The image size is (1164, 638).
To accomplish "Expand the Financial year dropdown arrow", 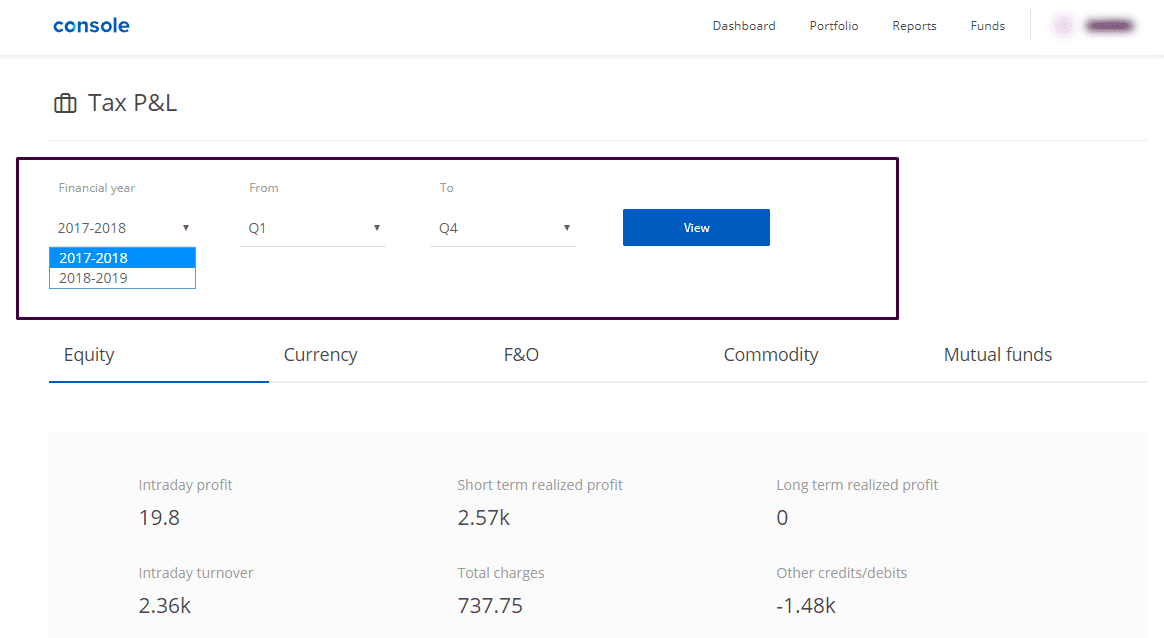I will click(186, 228).
